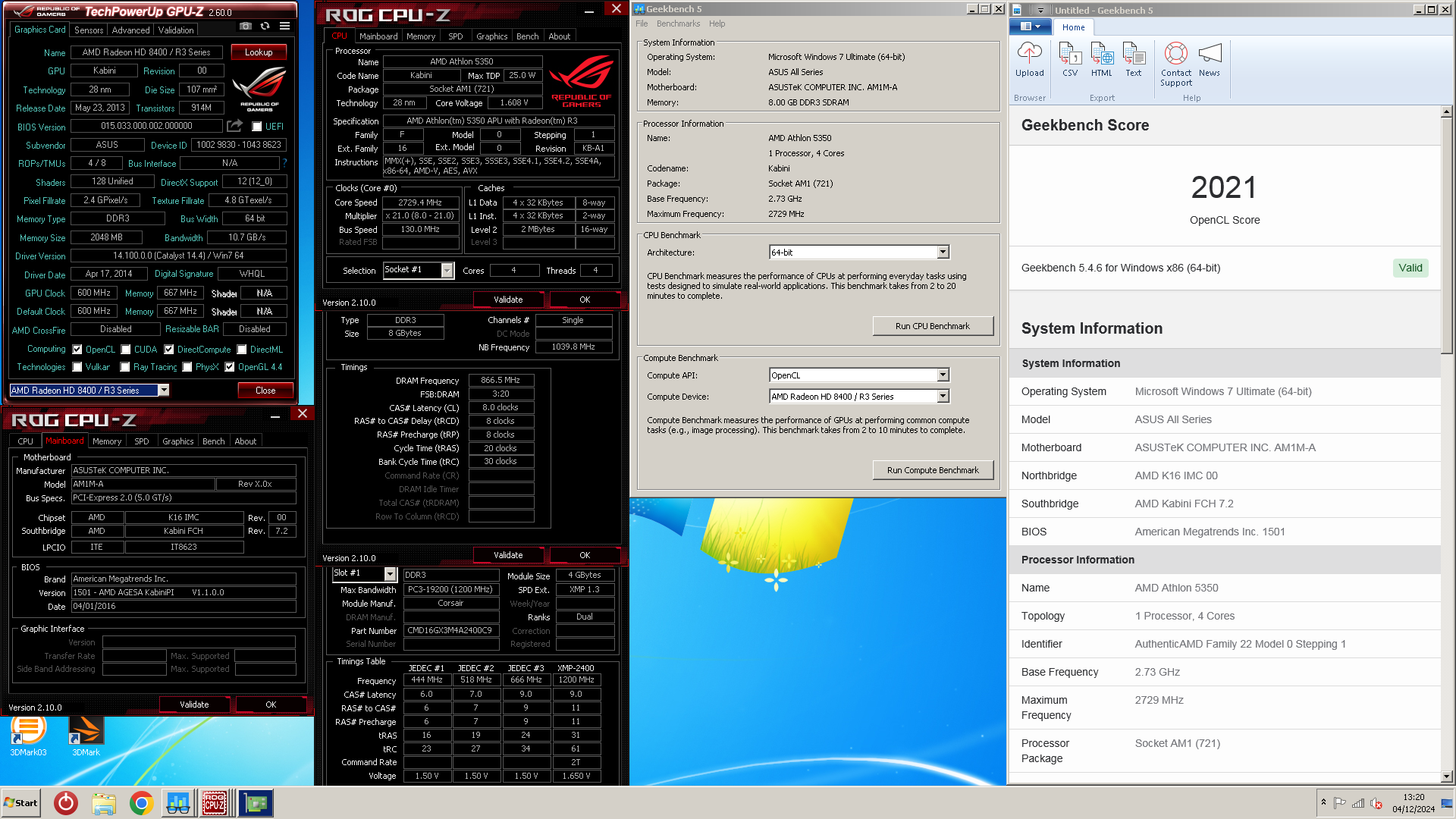Screen dimensions: 1456x819
Task: Open the 3DMark desktop shortcut
Action: pos(86,736)
